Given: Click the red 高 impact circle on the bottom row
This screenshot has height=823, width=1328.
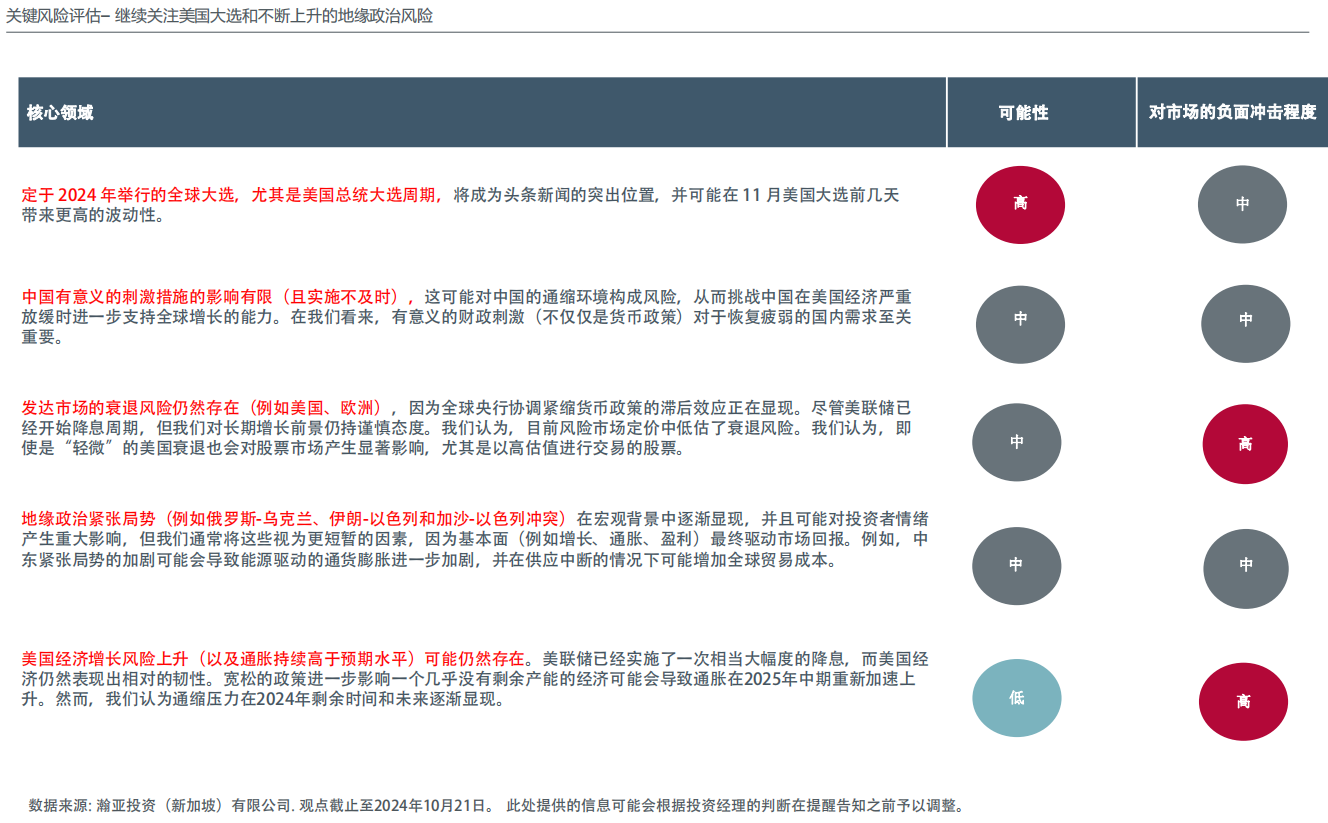Looking at the screenshot, I should (1245, 702).
